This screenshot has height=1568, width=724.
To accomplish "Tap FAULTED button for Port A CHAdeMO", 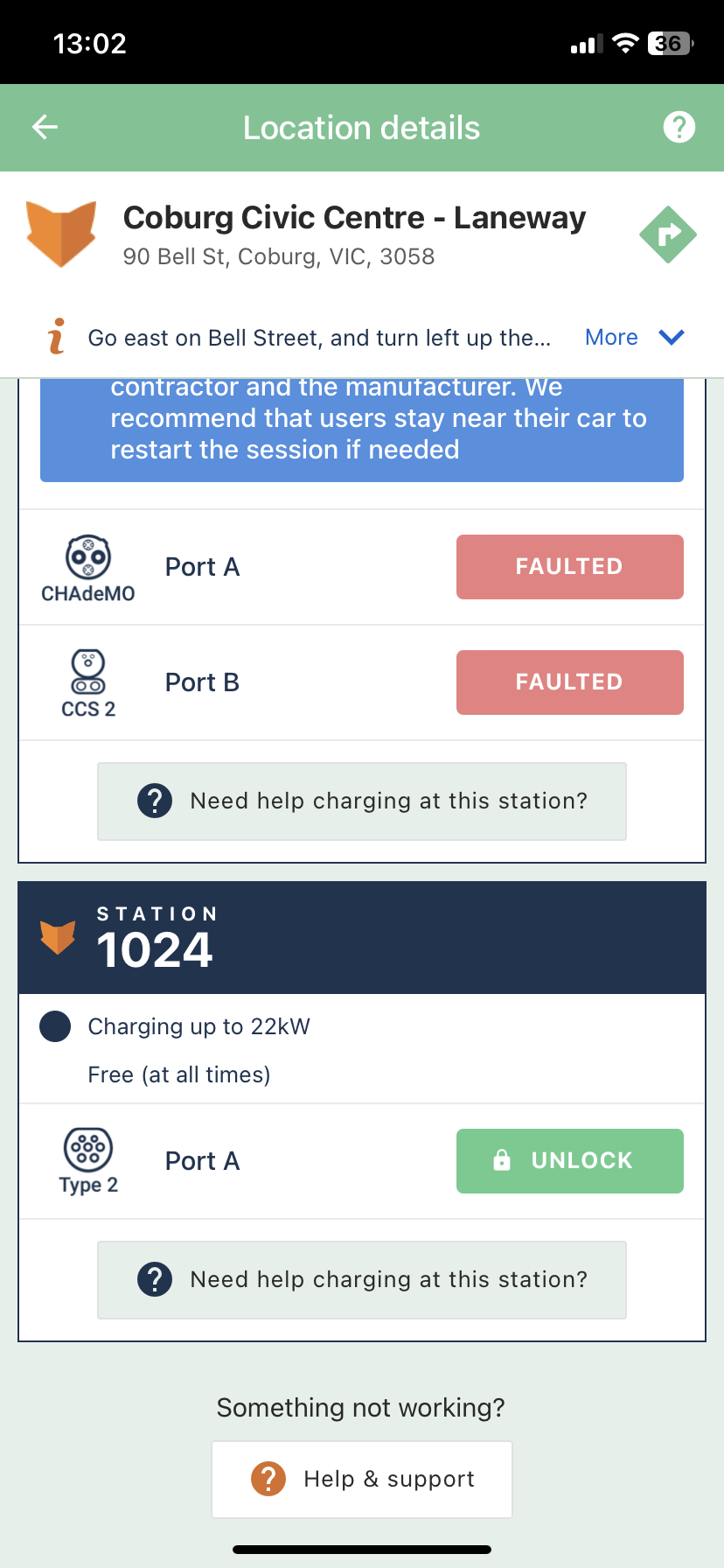I will point(570,567).
